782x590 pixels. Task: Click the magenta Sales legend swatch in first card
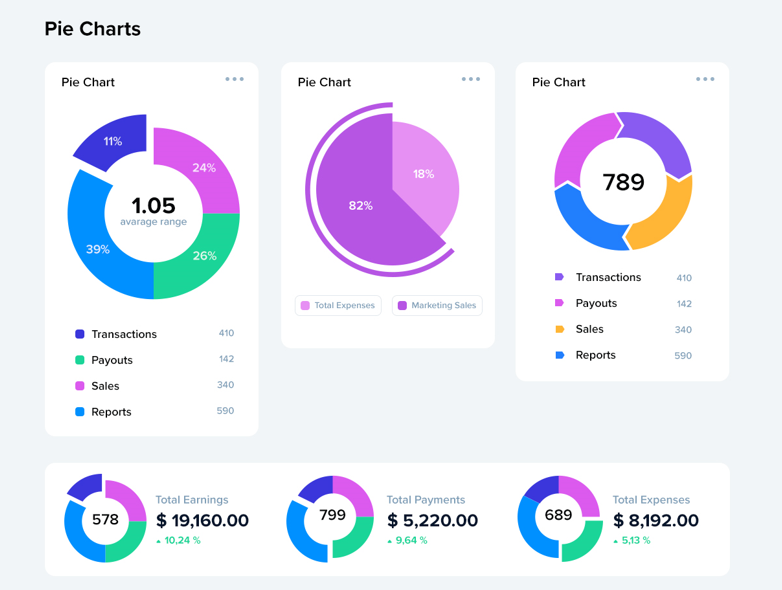click(80, 386)
